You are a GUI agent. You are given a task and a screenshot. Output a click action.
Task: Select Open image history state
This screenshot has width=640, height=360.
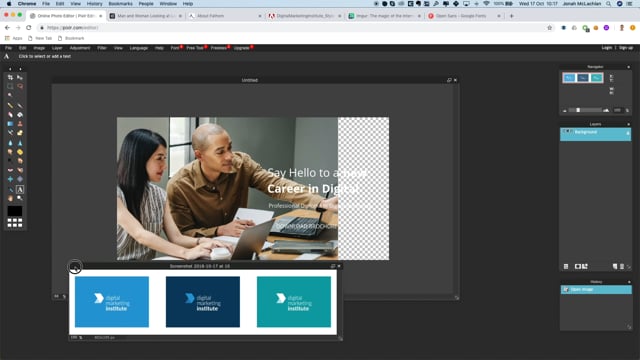[596, 289]
